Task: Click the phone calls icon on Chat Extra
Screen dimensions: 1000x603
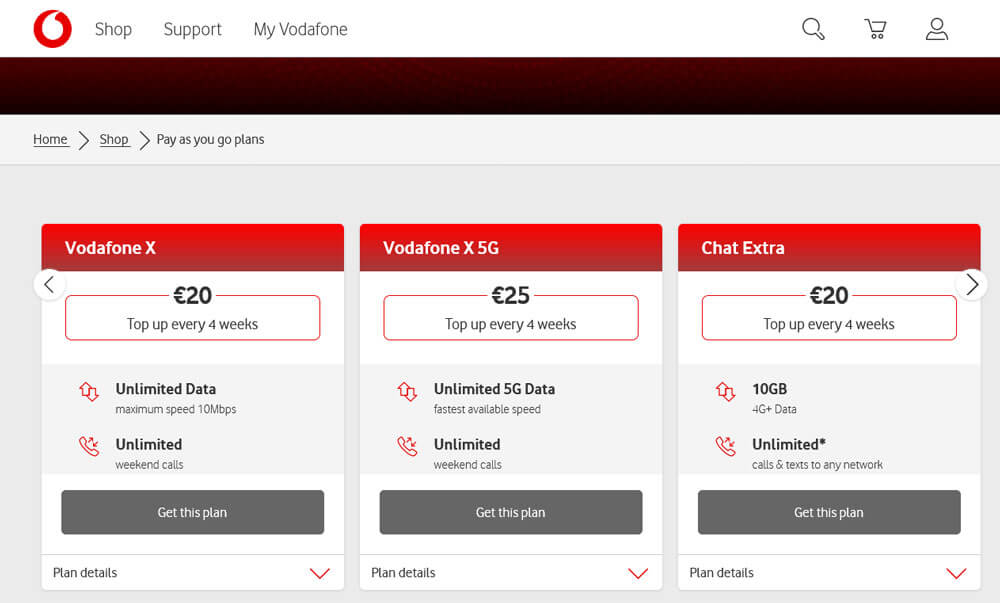Action: tap(725, 446)
